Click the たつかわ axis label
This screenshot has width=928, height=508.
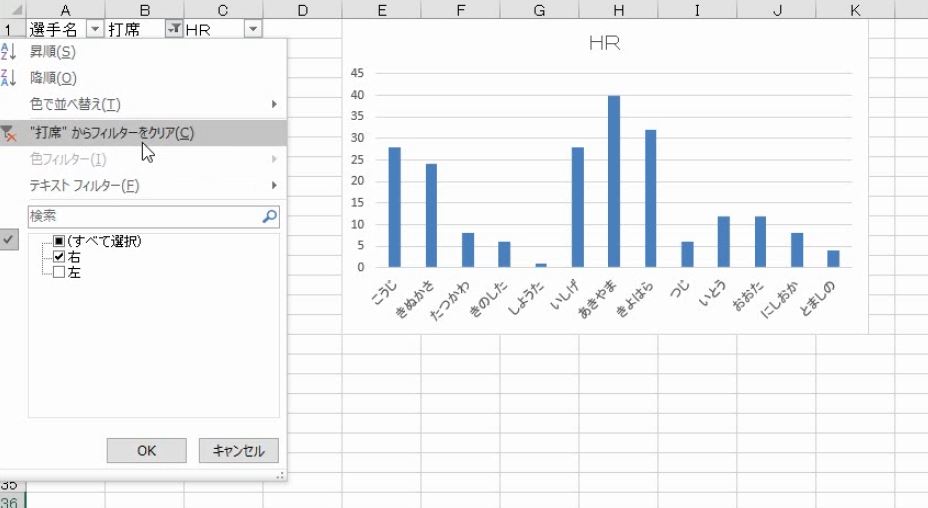451,300
